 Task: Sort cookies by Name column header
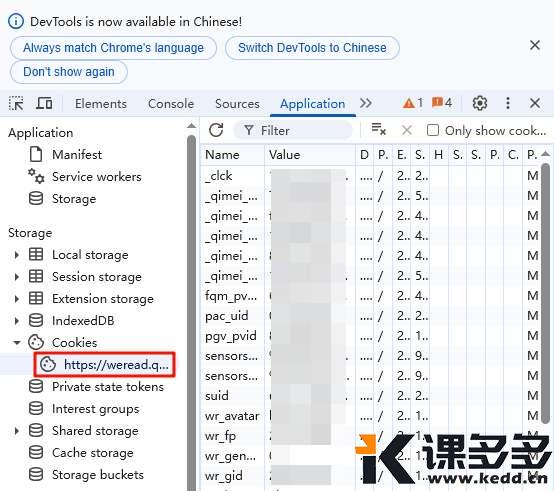(232, 155)
